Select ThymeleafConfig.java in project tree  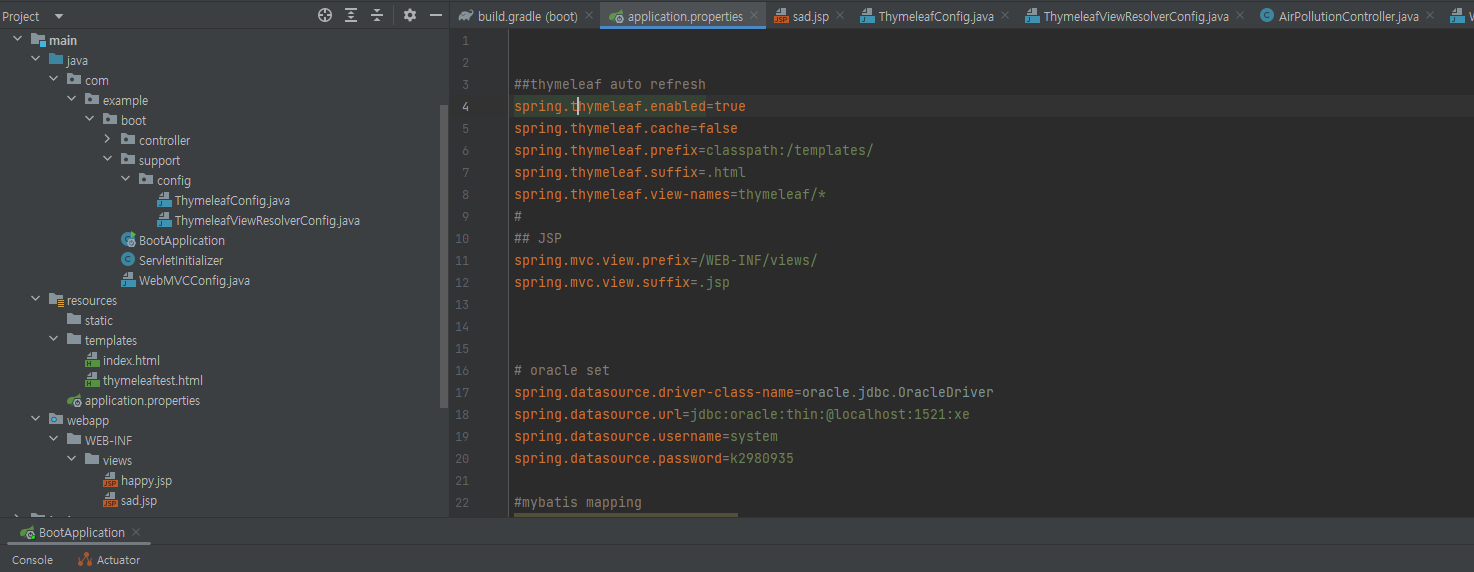click(232, 200)
